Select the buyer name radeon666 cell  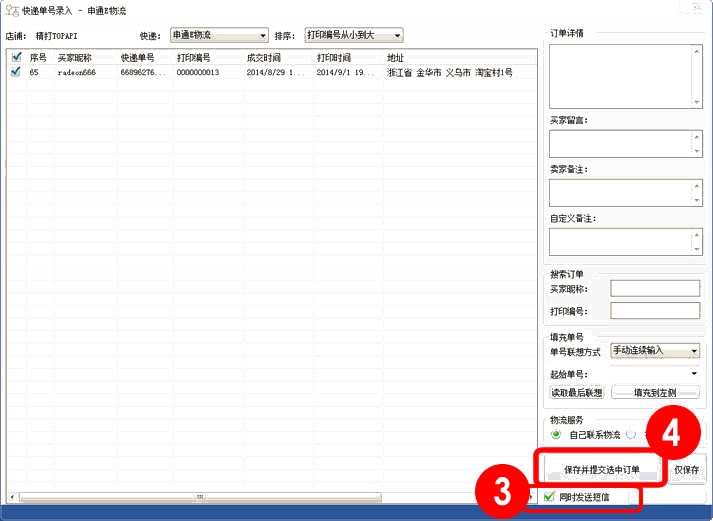[x=77, y=72]
